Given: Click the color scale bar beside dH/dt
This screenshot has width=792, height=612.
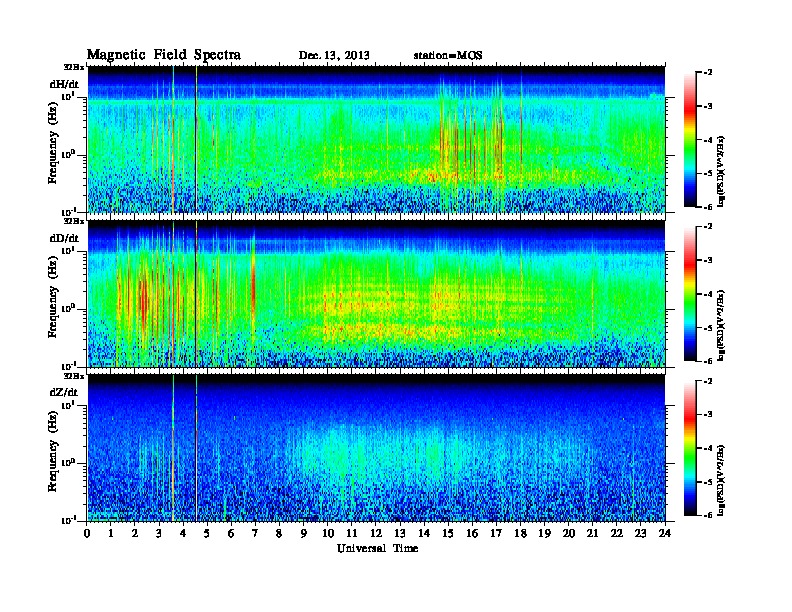Looking at the screenshot, I should point(690,139).
